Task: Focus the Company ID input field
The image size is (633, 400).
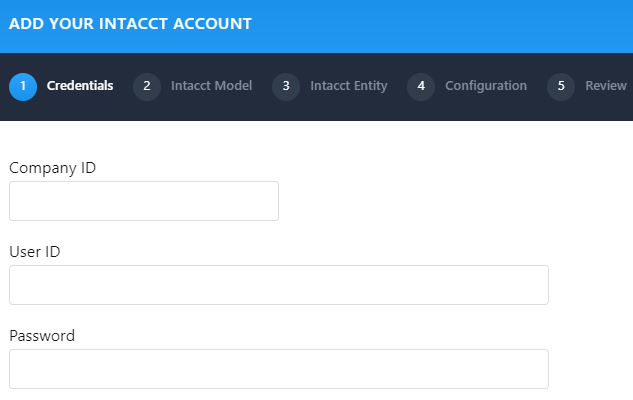Action: [x=144, y=201]
